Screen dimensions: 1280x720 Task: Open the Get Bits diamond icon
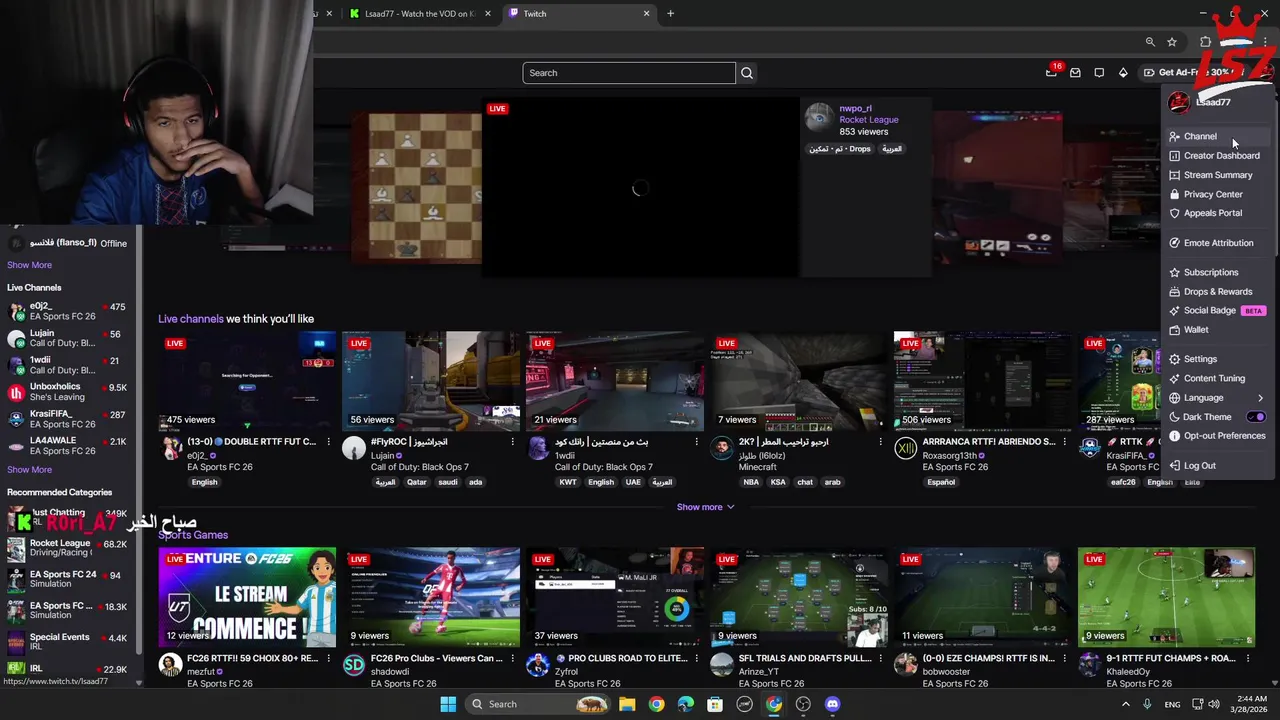[1123, 73]
